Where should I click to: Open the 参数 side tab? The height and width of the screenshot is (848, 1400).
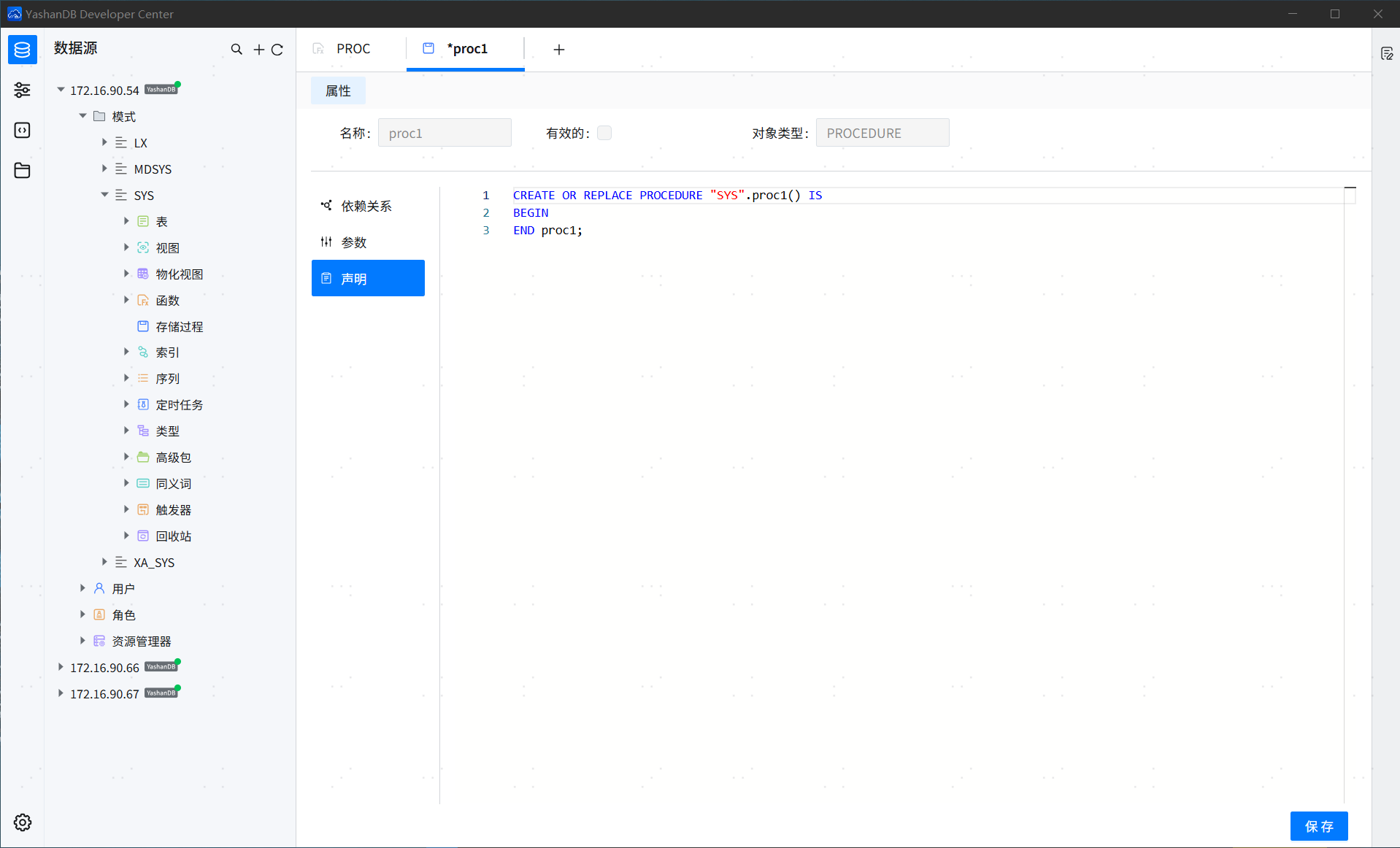coord(354,242)
